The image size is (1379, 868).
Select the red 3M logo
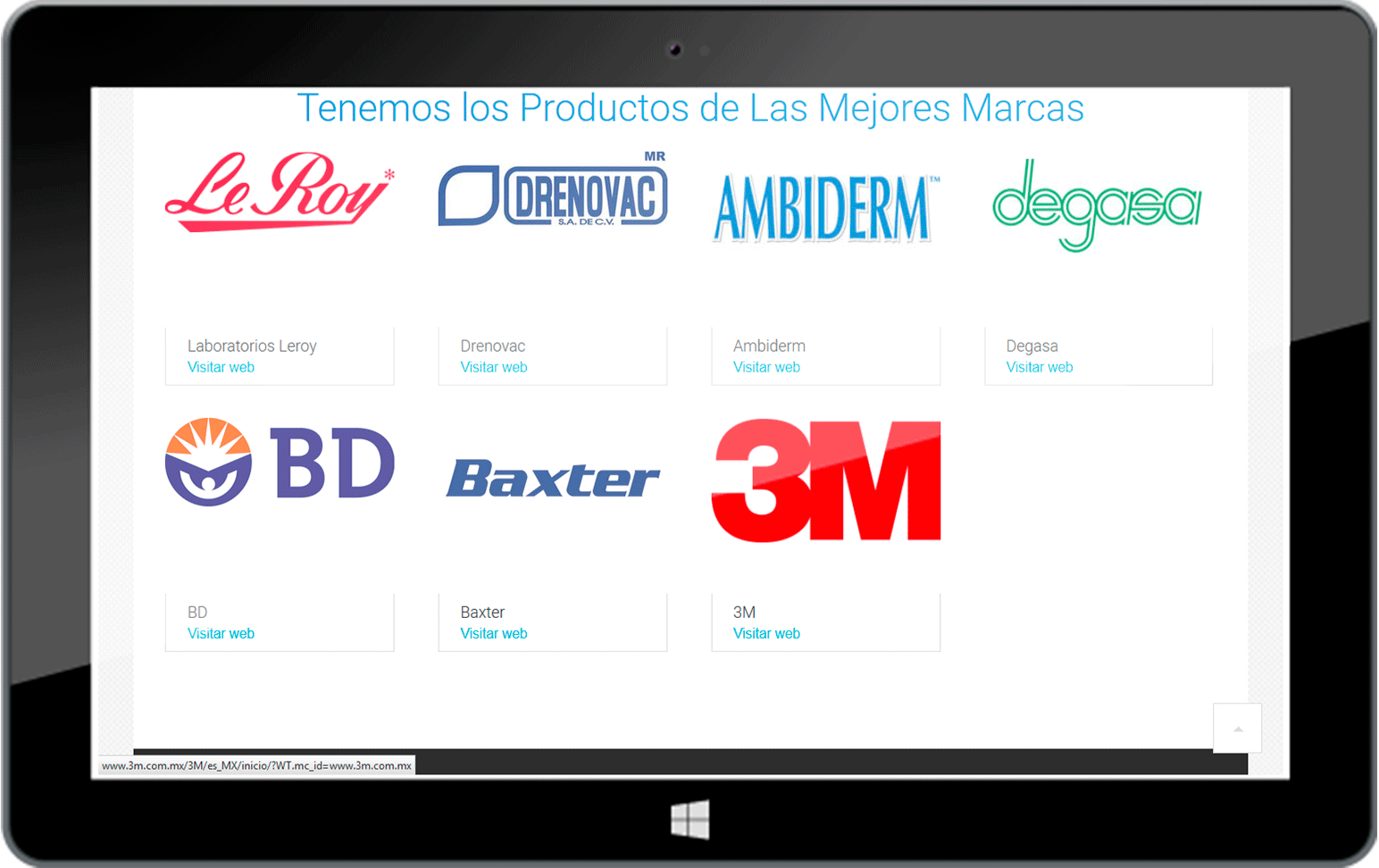(825, 480)
